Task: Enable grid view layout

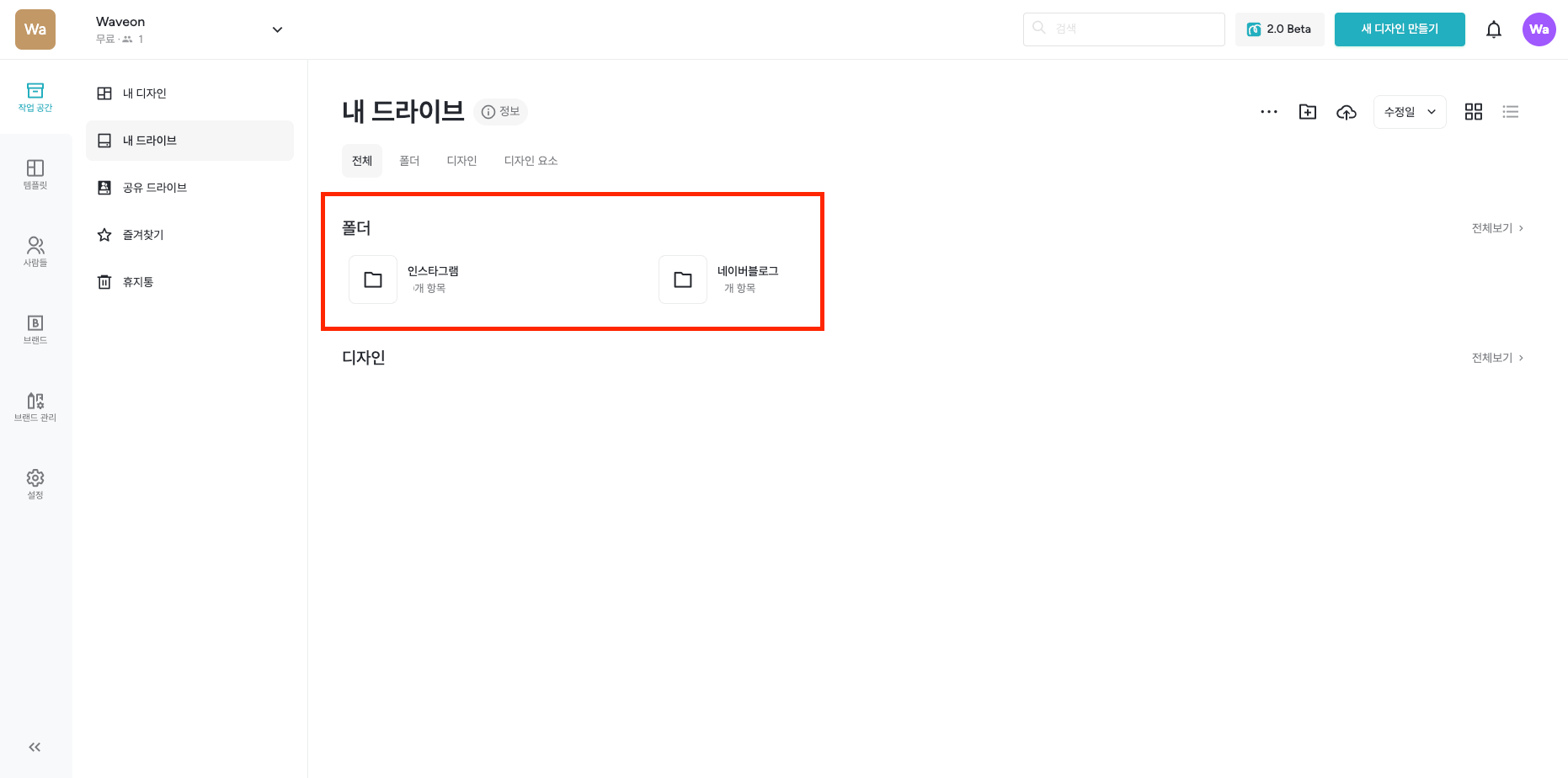Action: 1473,111
